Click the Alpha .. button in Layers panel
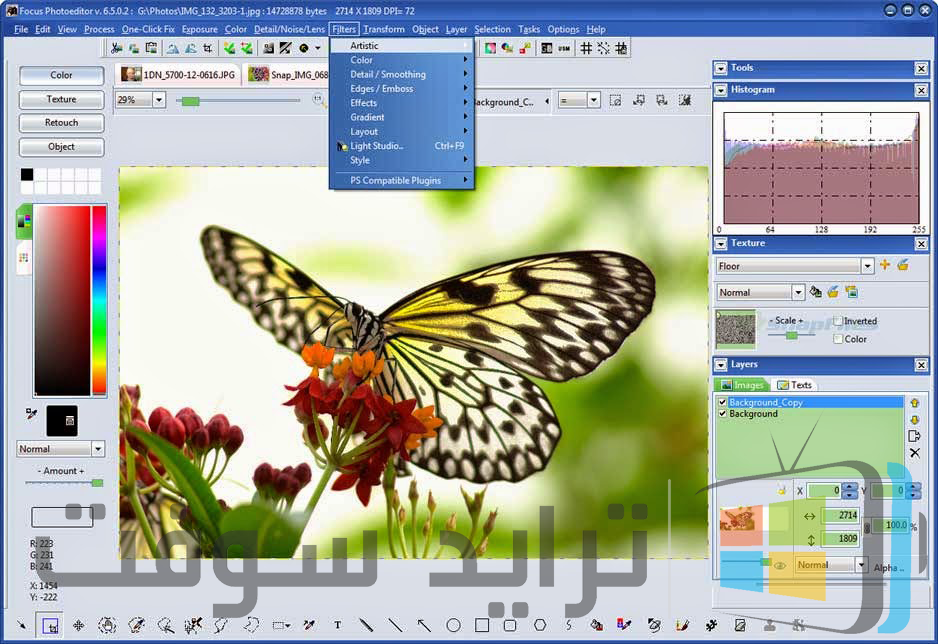 tap(889, 567)
